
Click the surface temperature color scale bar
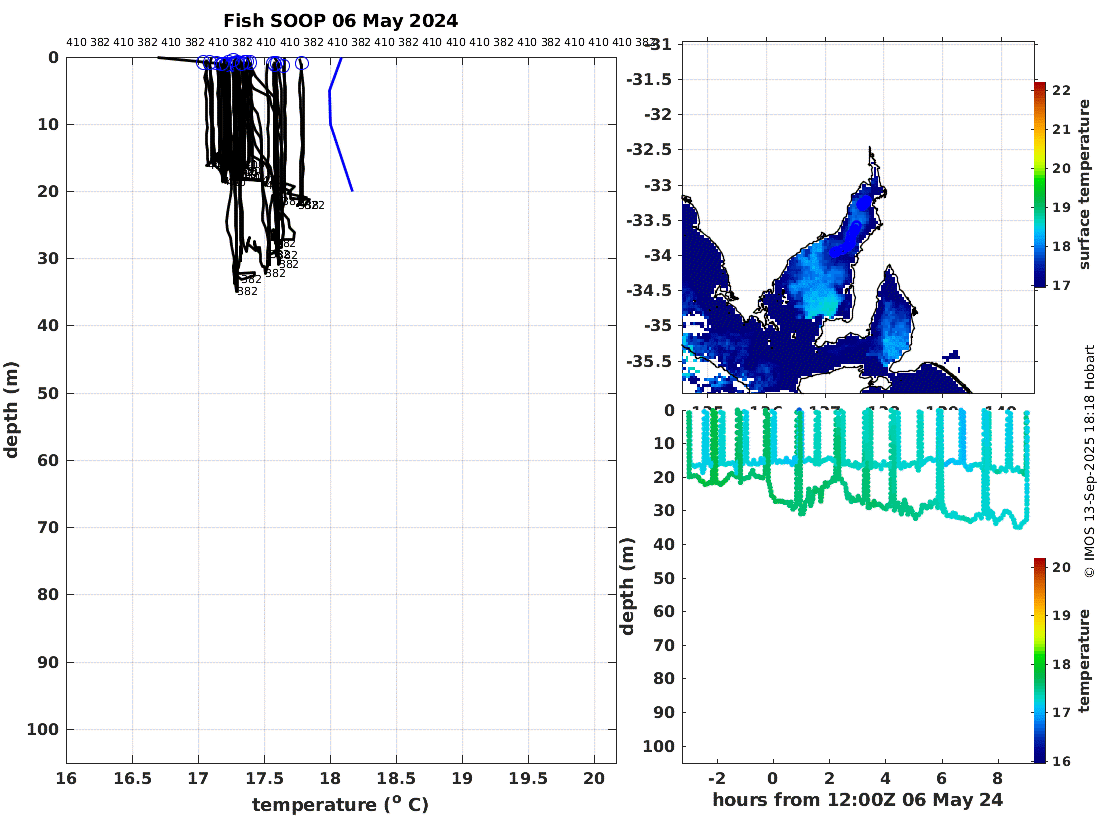point(1039,184)
